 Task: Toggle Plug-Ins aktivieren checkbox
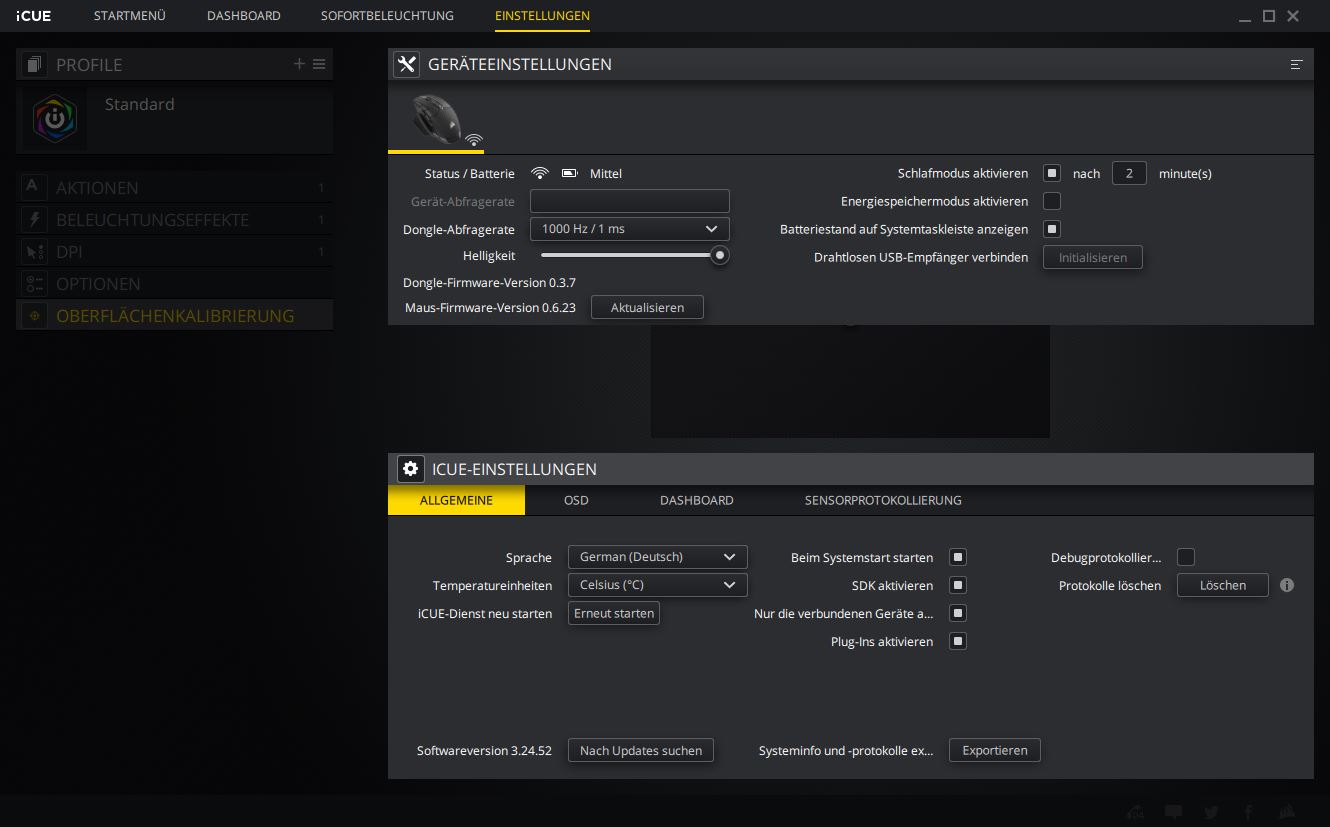pyautogui.click(x=958, y=641)
